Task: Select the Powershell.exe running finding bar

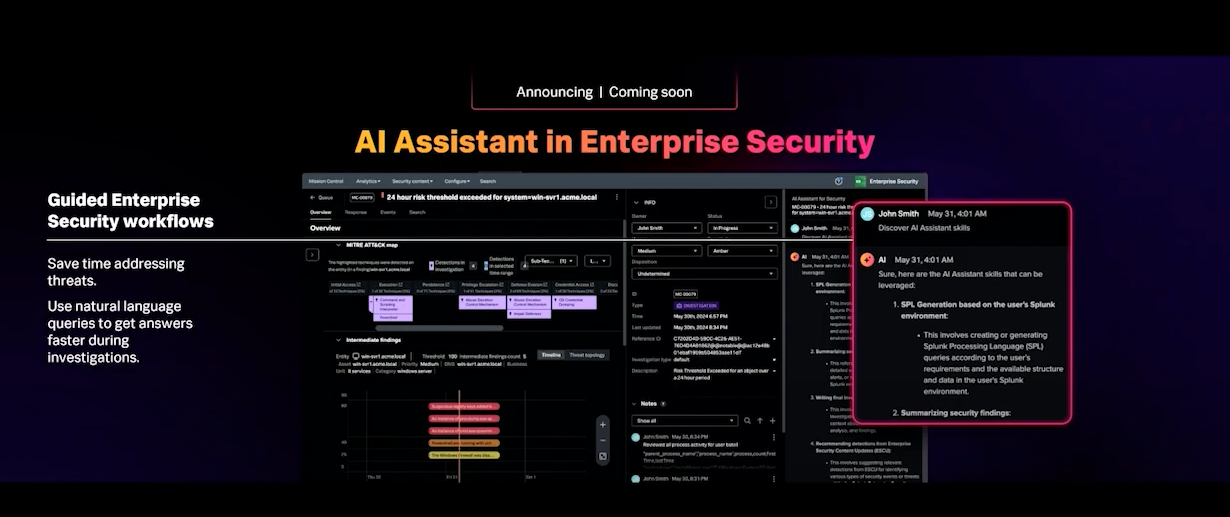Action: tap(463, 442)
